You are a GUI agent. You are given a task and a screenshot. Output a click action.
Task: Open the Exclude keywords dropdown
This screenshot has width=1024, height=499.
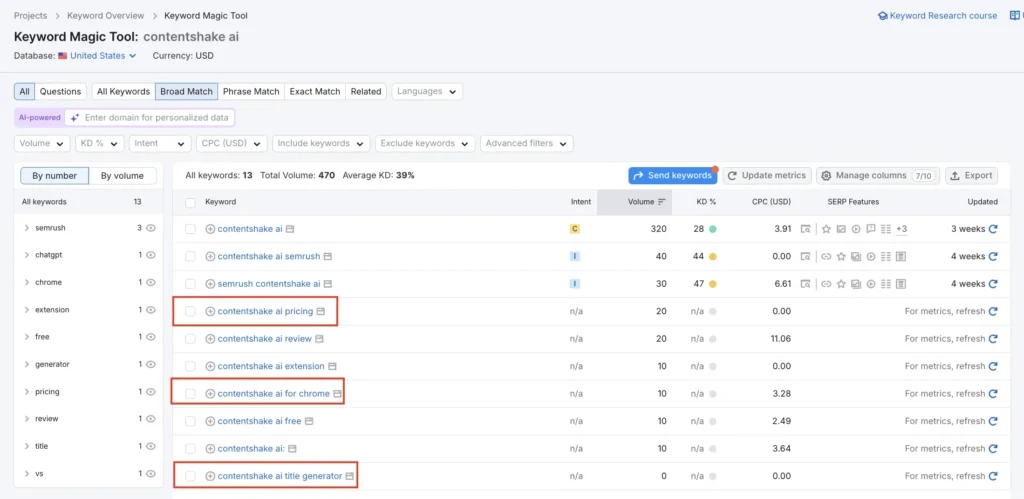tap(425, 143)
